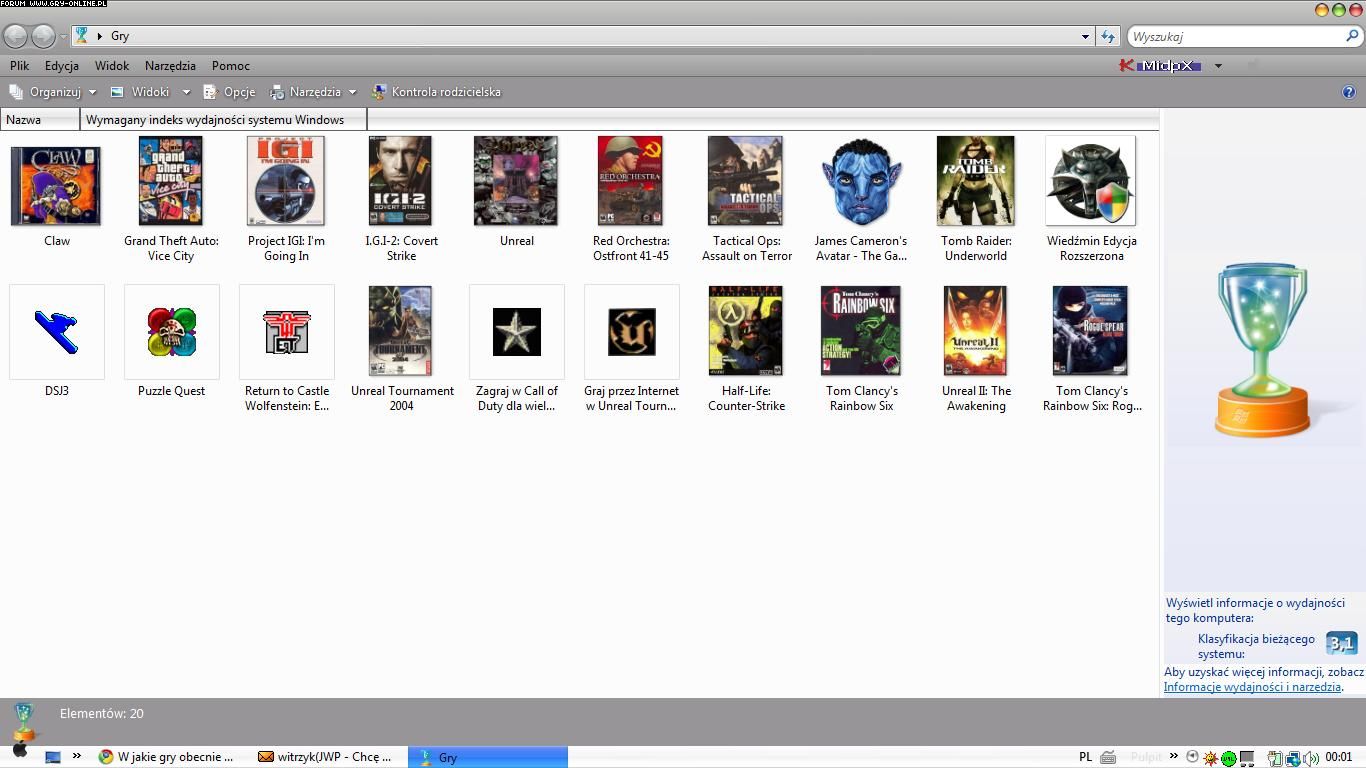Expand the recent pages arrow by Forward
Screen dimensions: 1366x768
click(64, 36)
